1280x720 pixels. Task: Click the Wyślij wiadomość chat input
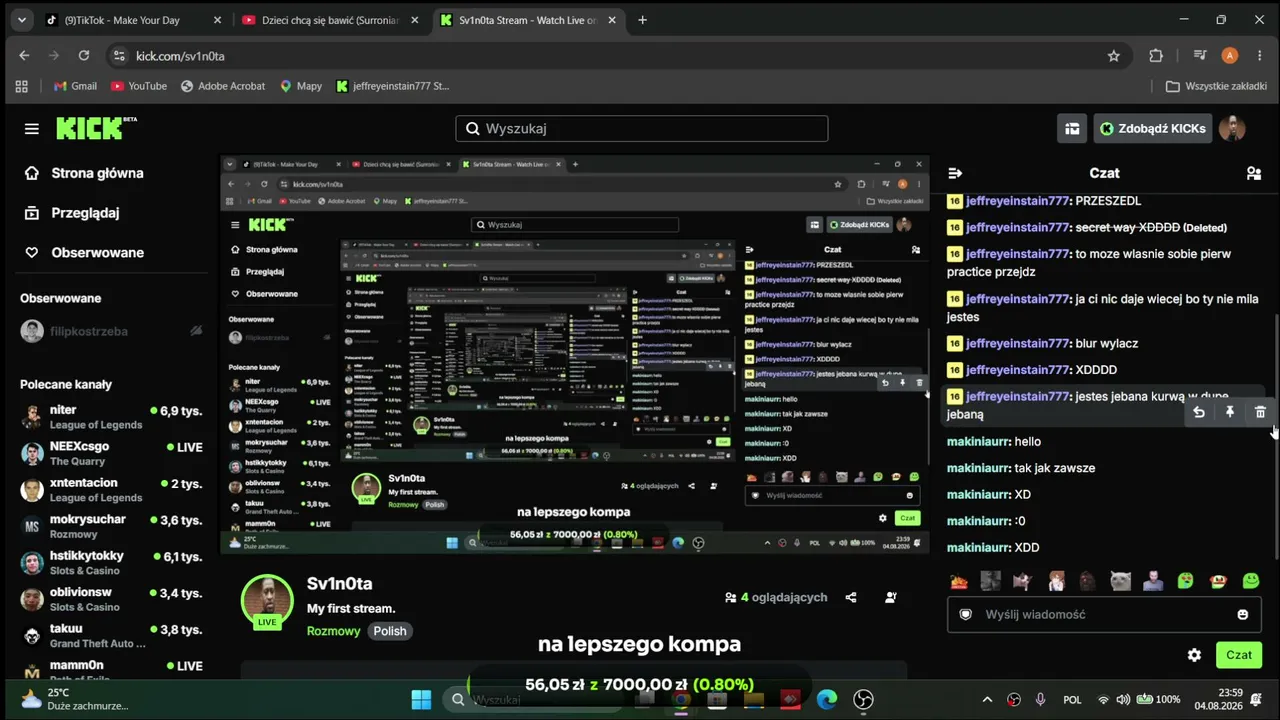(x=1104, y=614)
